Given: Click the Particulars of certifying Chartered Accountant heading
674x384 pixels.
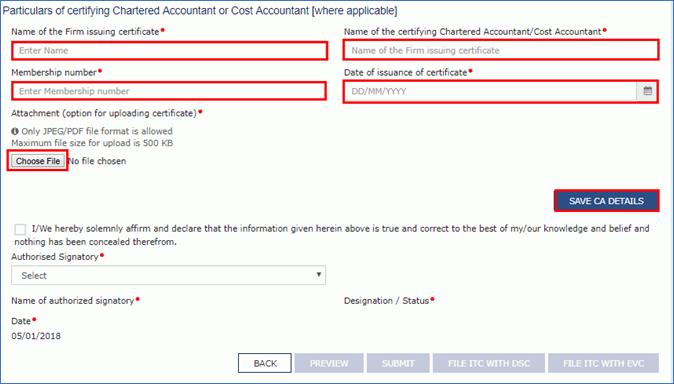Looking at the screenshot, I should 200,11.
